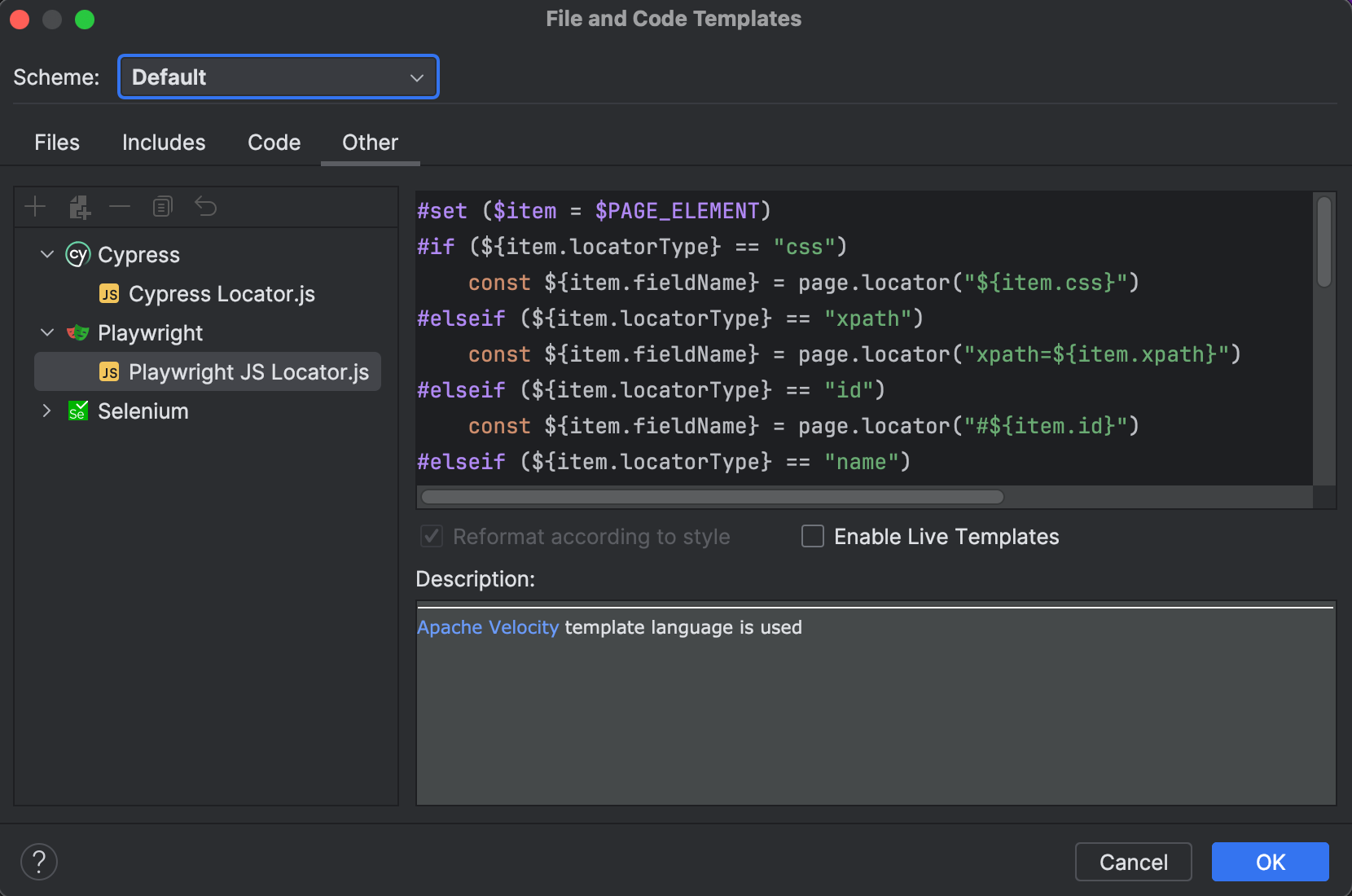Click the Cypress framework icon in the tree
The width and height of the screenshot is (1352, 896).
(77, 254)
